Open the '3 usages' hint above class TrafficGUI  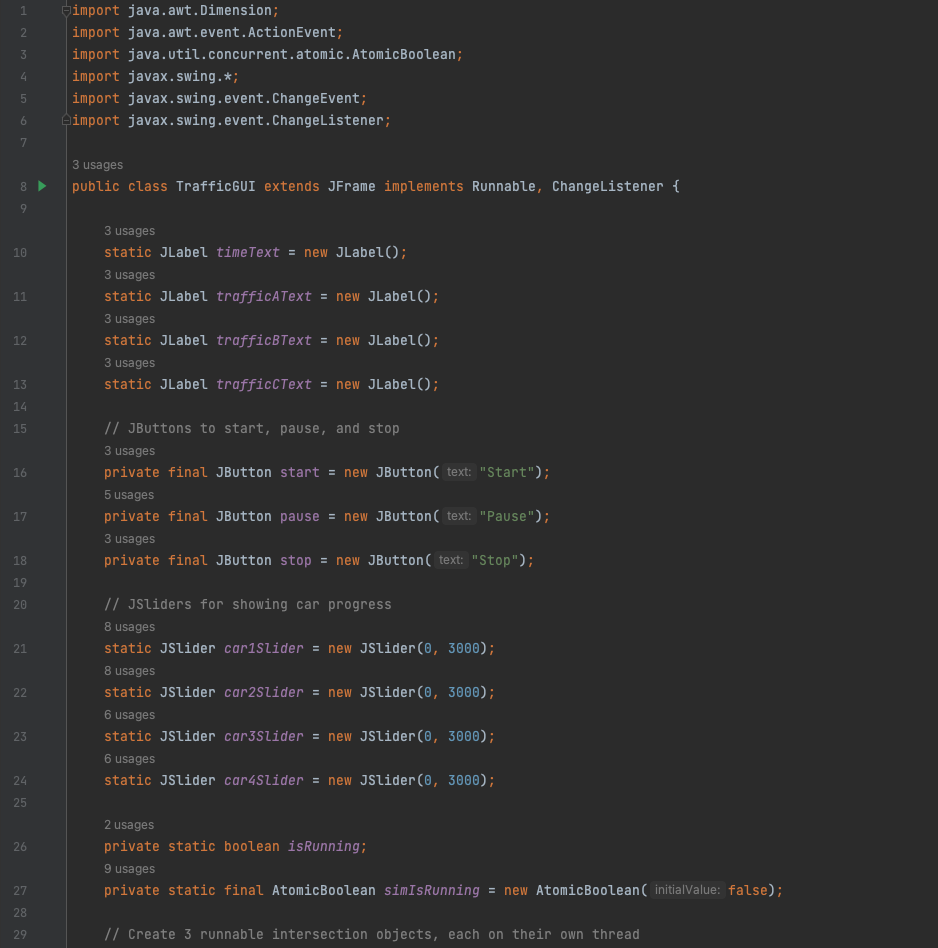[x=97, y=164]
